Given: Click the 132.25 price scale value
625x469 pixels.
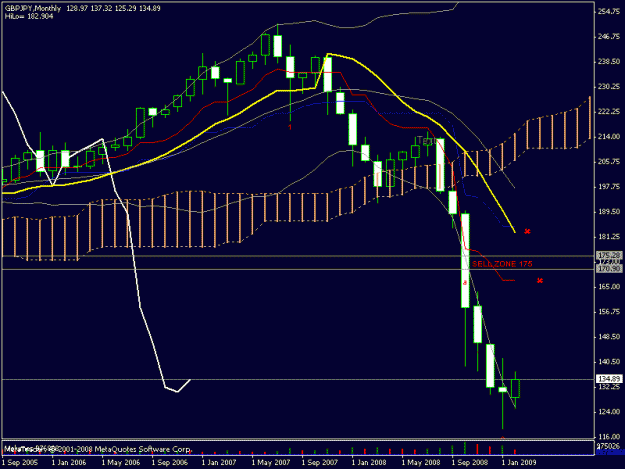Looking at the screenshot, I should coord(609,387).
